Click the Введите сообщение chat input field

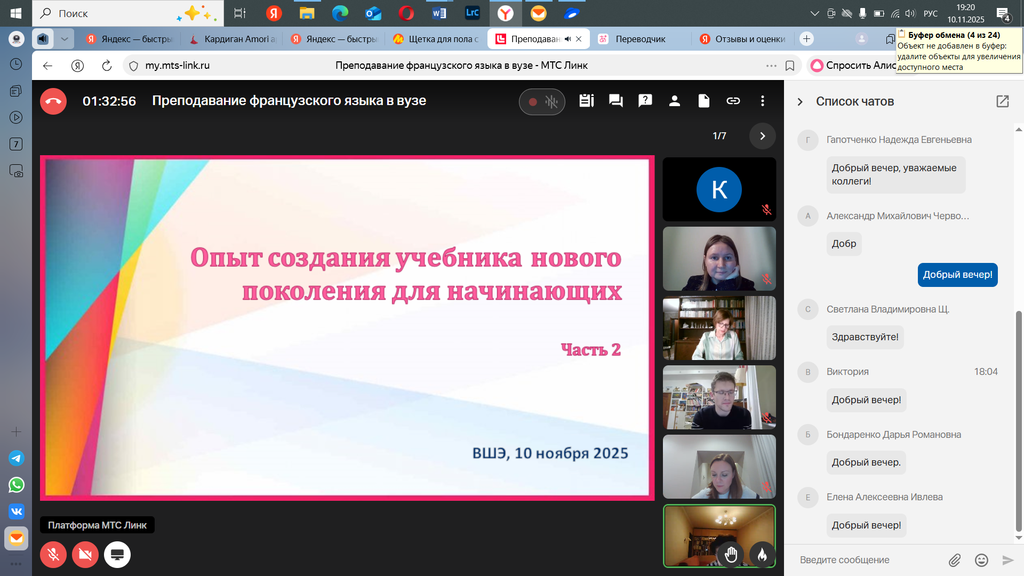(865, 560)
